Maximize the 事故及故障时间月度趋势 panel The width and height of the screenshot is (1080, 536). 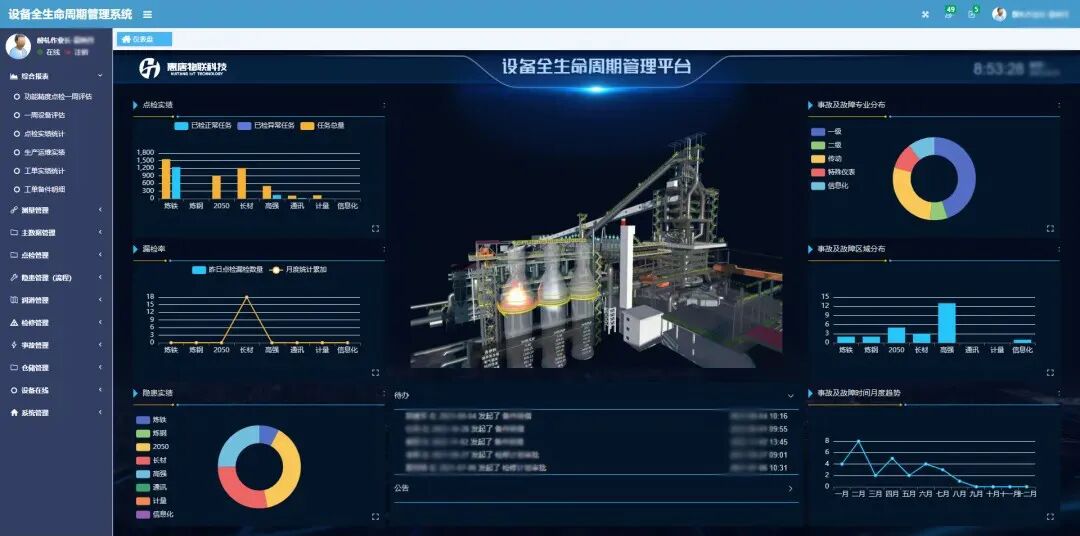[1050, 516]
